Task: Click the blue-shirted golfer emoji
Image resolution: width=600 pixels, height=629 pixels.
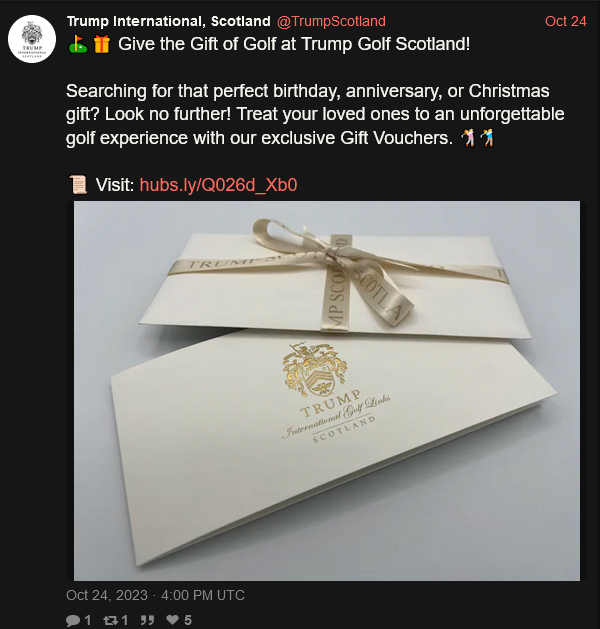Action: [x=487, y=138]
